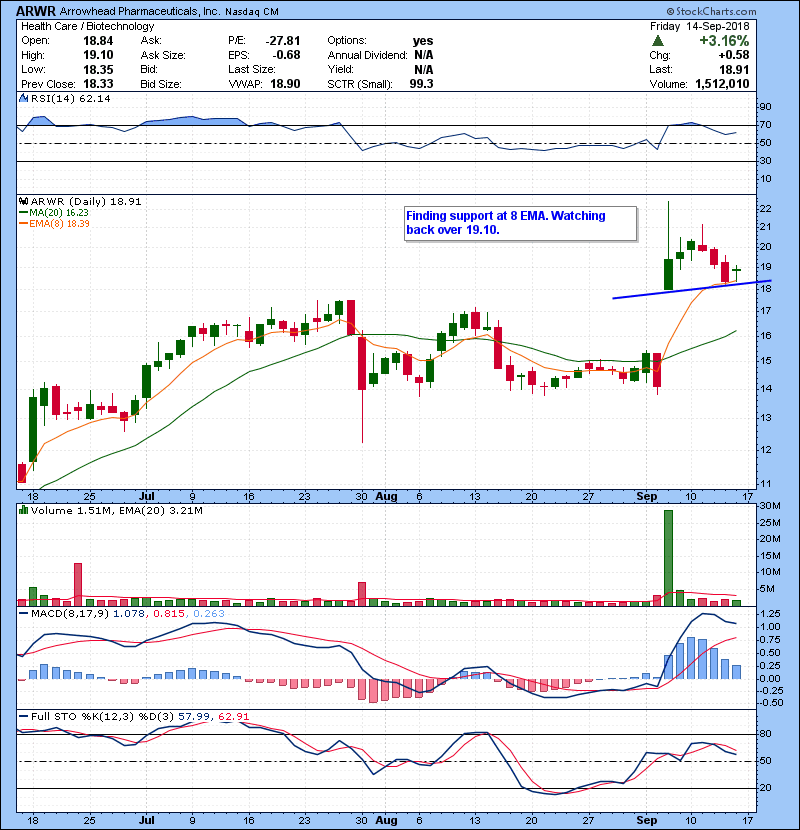
Task: Click the candlestick icon beside ARWR (Daily)
Action: pos(23,201)
